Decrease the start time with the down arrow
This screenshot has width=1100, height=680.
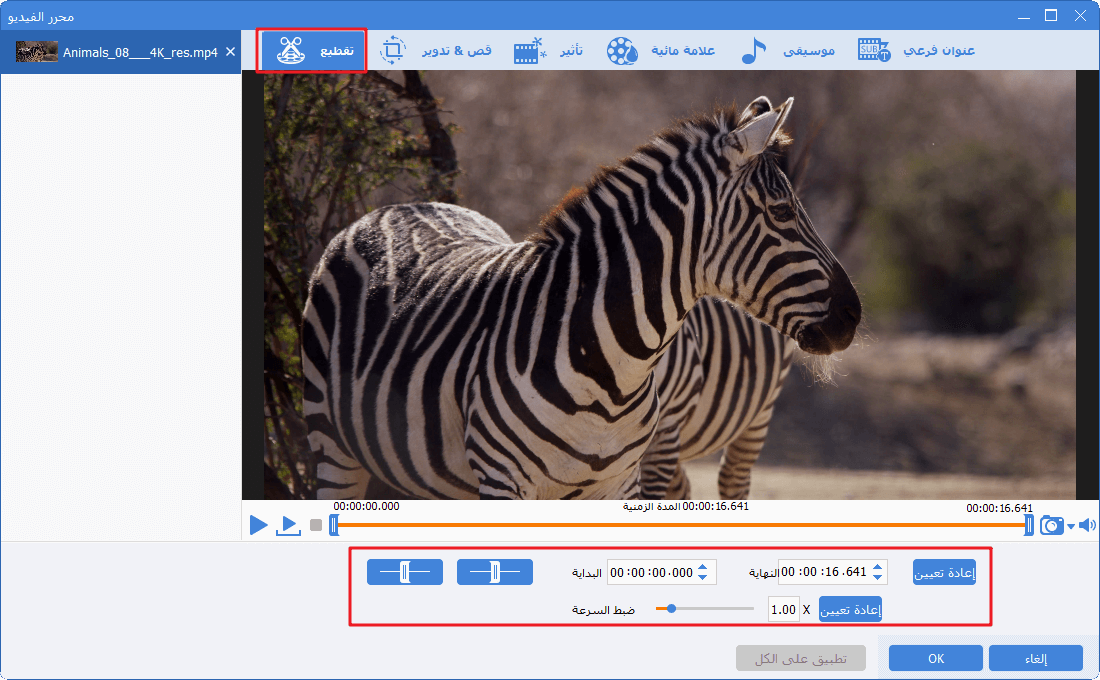(x=703, y=578)
